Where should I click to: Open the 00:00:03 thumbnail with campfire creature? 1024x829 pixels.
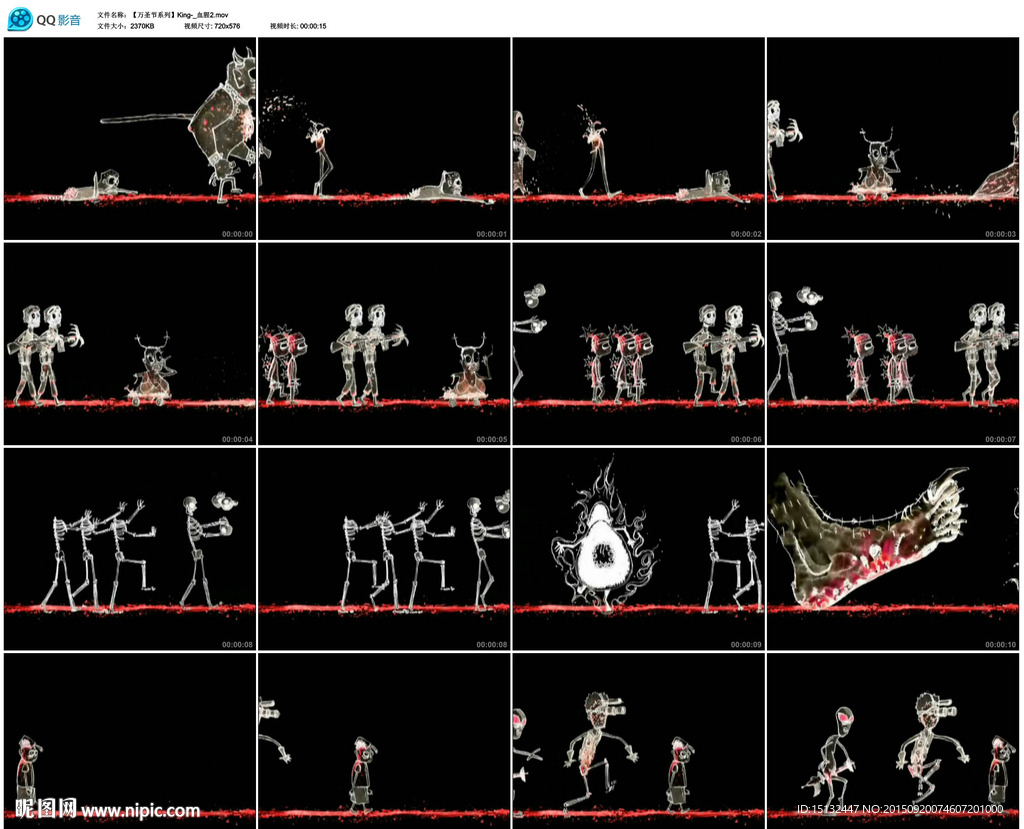(x=893, y=138)
